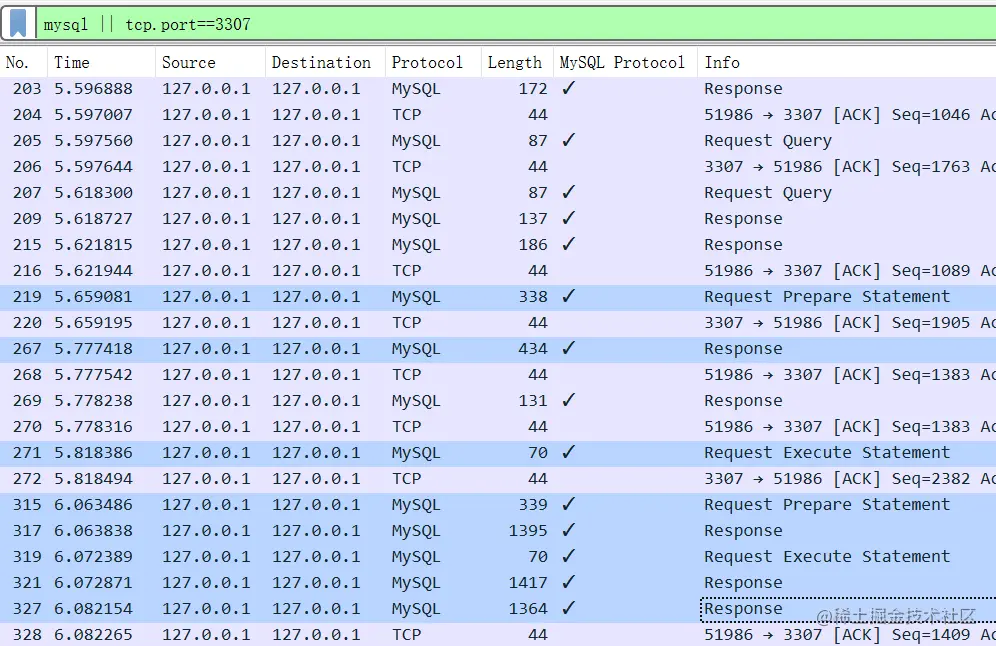Sort by the Protocol column header

click(433, 62)
